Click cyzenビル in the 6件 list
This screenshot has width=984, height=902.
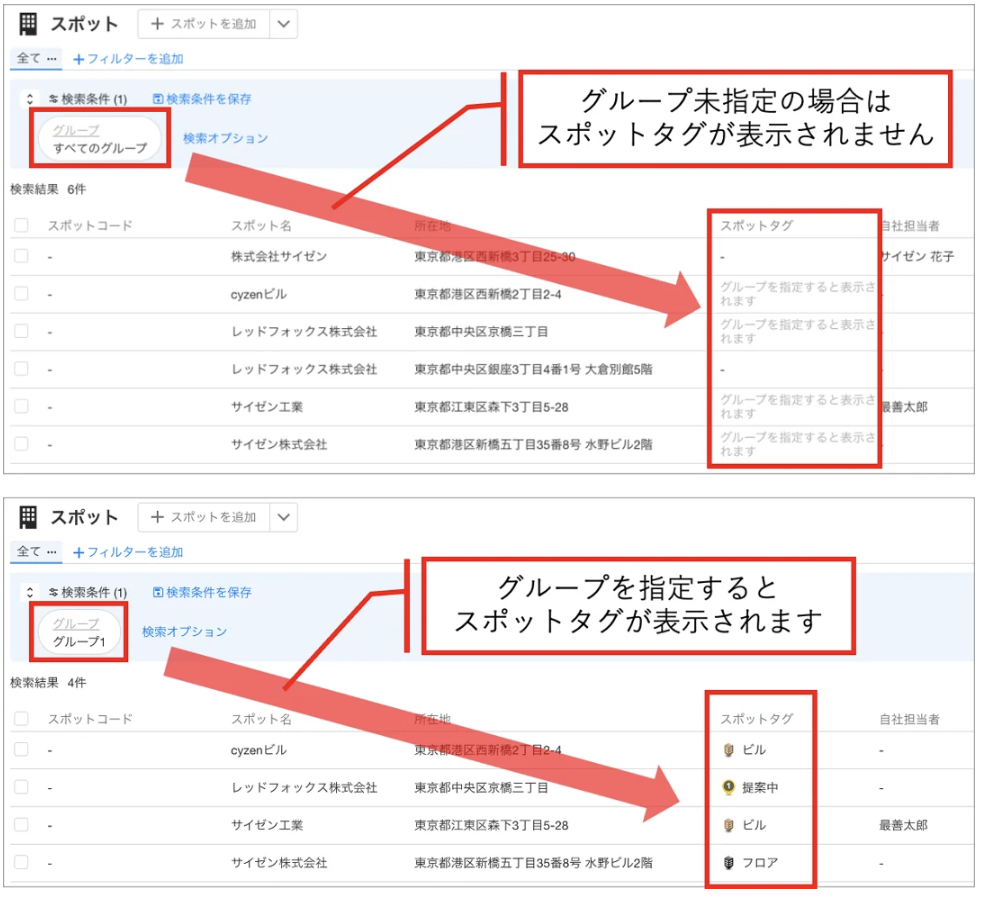click(x=259, y=294)
